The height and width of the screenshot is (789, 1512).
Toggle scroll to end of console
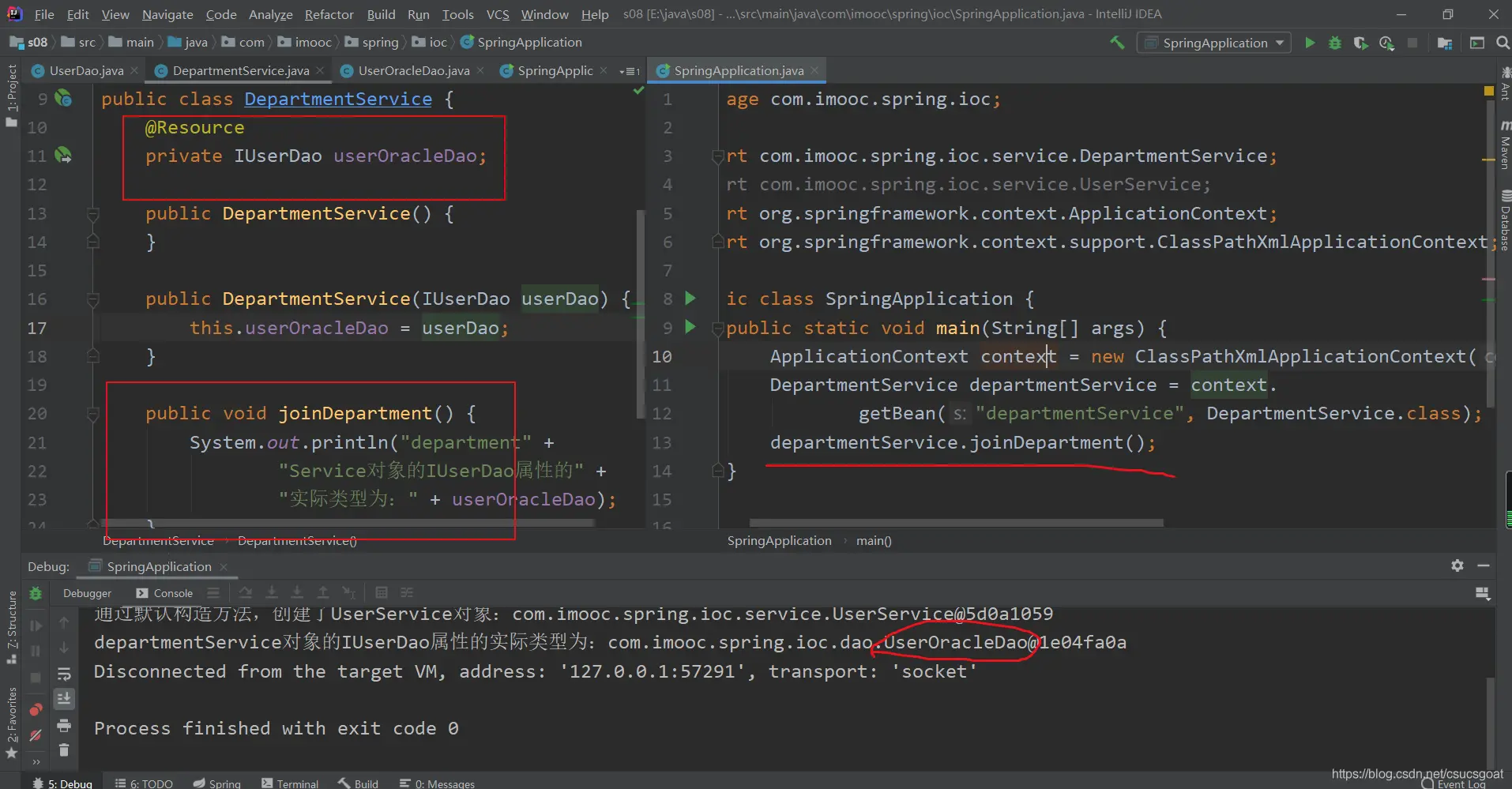point(64,698)
